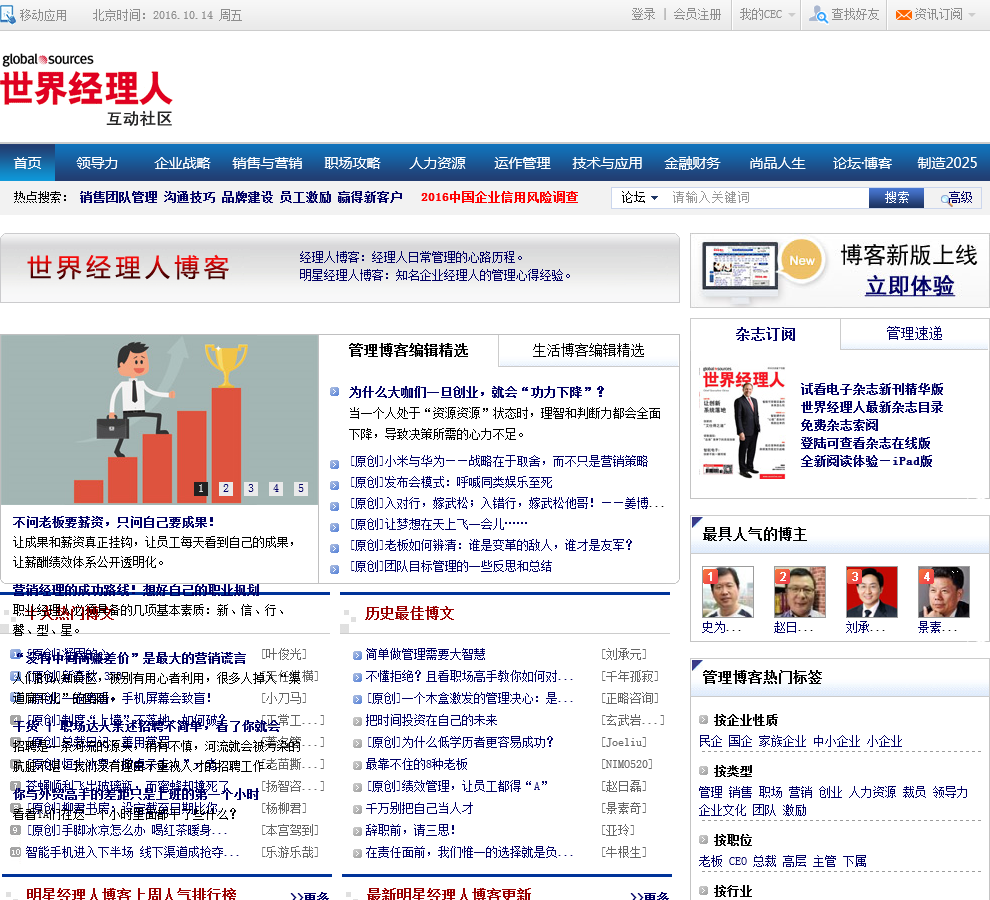Click the CEO tag under 按职位
The height and width of the screenshot is (900, 990).
737,861
